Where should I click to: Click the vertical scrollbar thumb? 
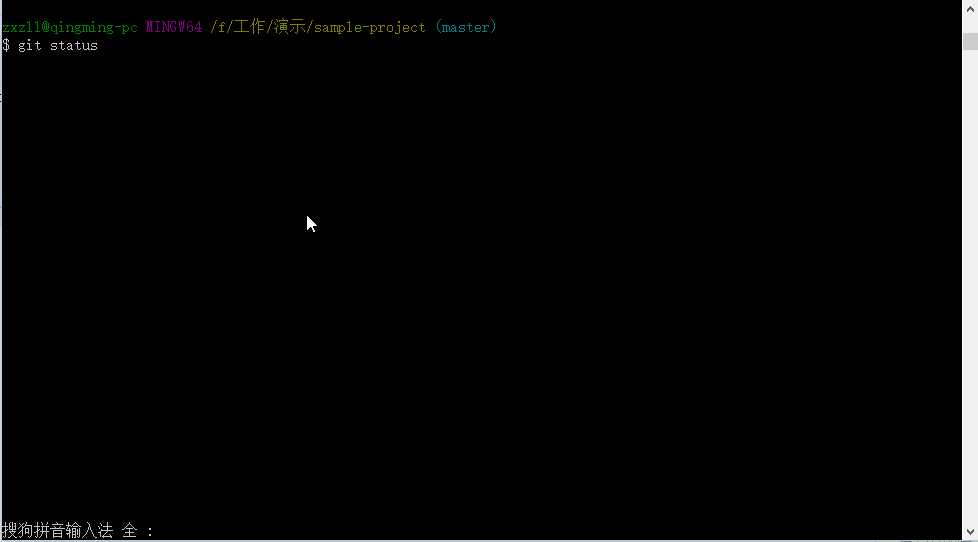pyautogui.click(x=970, y=41)
